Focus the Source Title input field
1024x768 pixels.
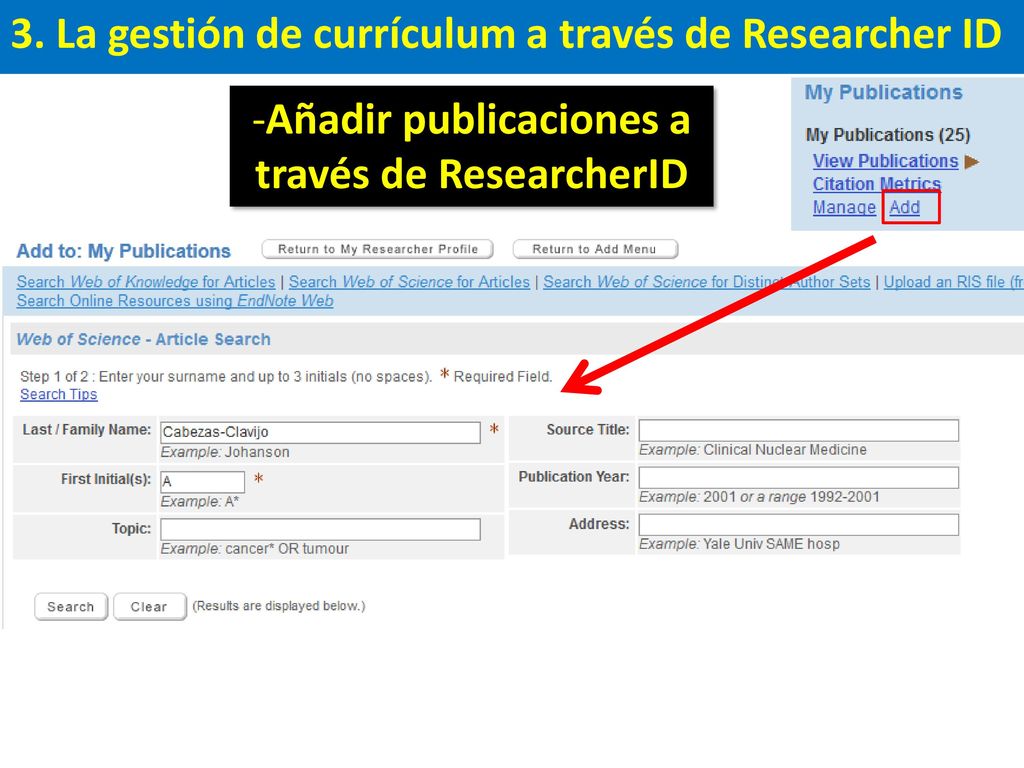(x=799, y=430)
